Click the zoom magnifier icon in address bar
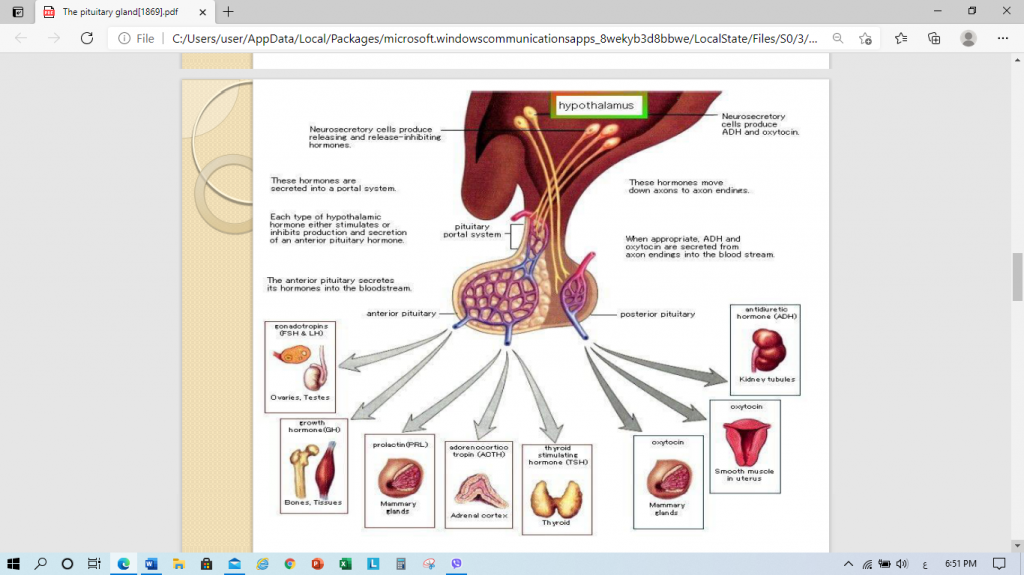The height and width of the screenshot is (575, 1024). tap(837, 38)
